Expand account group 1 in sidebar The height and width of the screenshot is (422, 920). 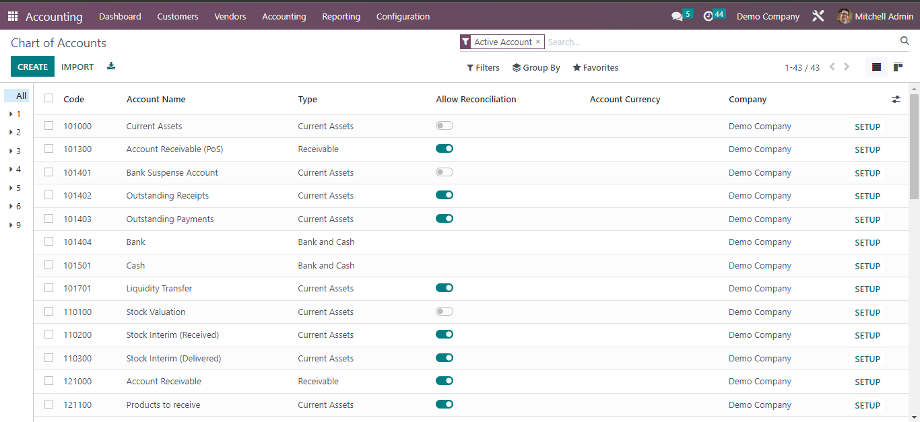pos(11,114)
